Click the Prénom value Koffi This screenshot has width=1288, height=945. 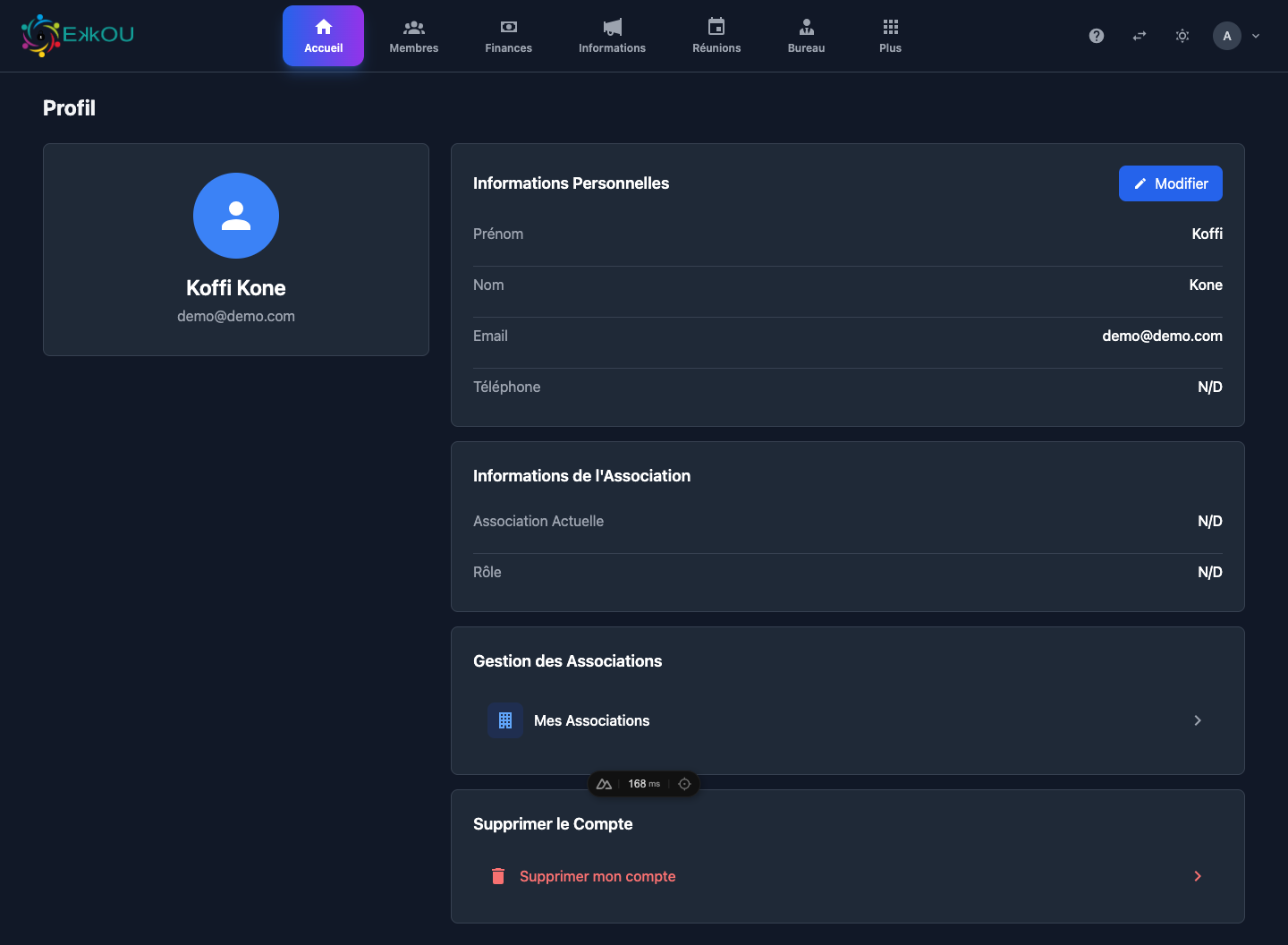[1207, 234]
